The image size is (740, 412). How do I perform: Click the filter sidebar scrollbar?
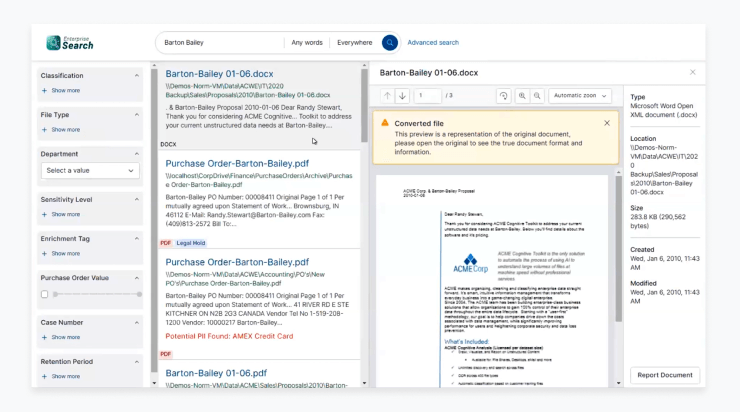coord(154,220)
